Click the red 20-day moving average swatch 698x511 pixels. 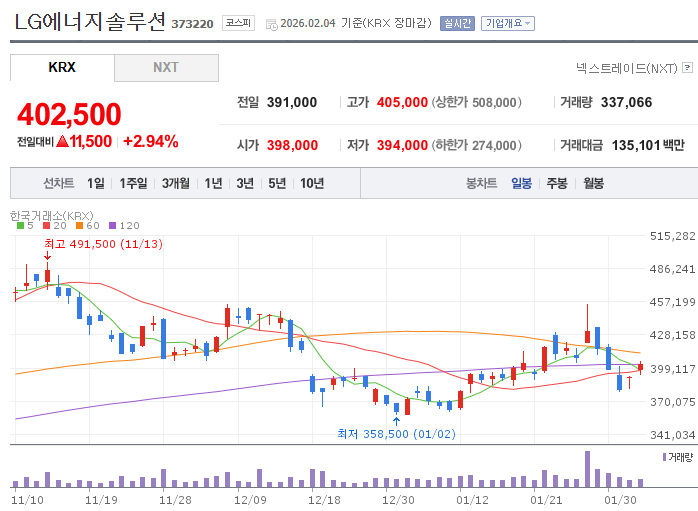pyautogui.click(x=46, y=226)
